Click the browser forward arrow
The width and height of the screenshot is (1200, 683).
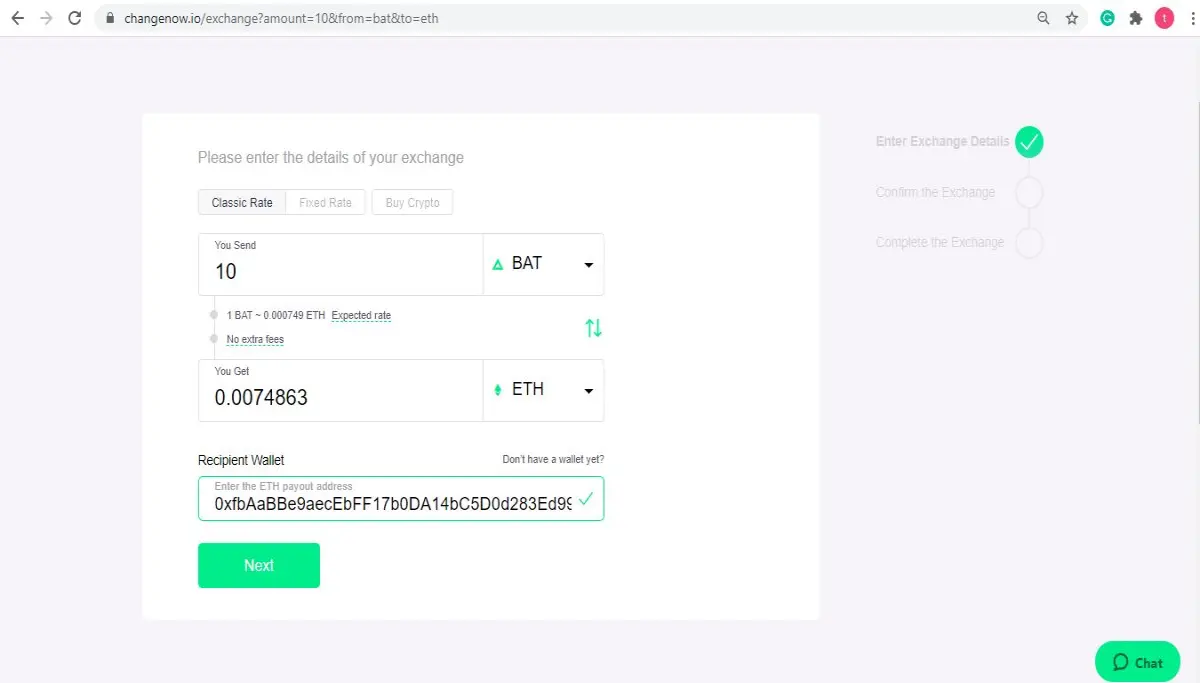(x=46, y=18)
